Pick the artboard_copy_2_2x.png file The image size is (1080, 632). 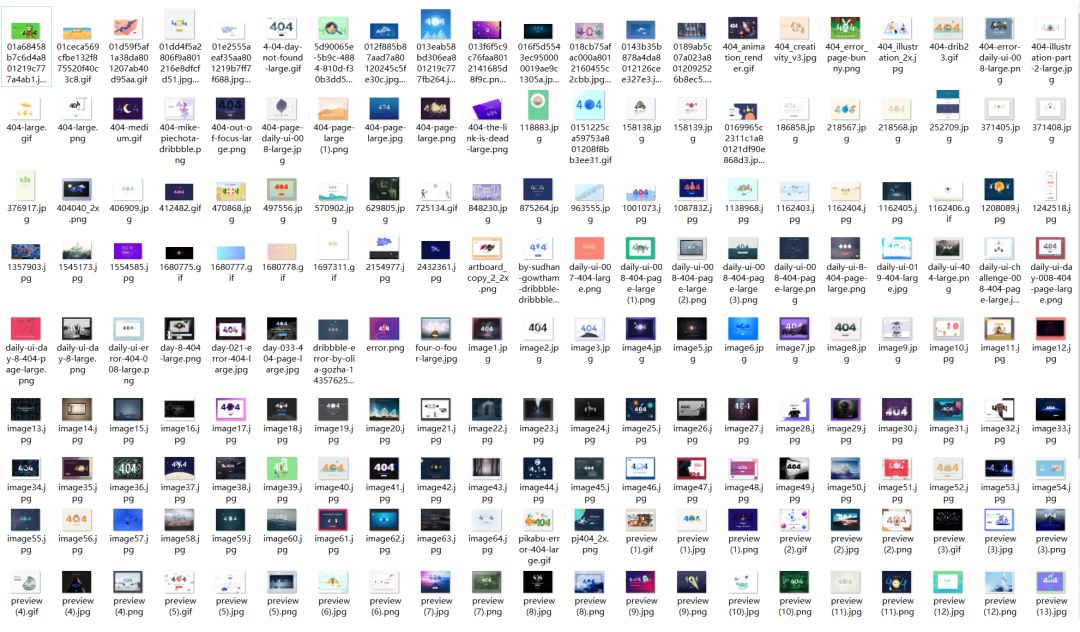pos(488,248)
